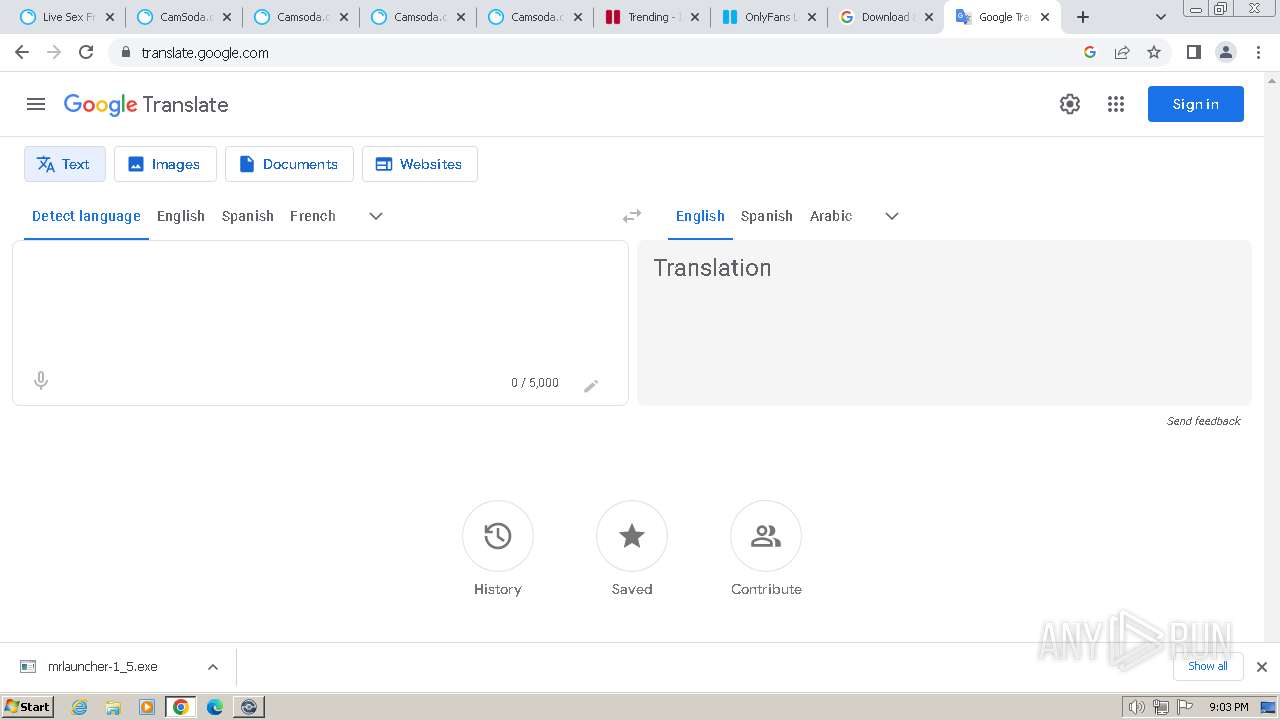The height and width of the screenshot is (720, 1280).
Task: Click the clock showing 9:03 PM
Action: click(x=1228, y=707)
